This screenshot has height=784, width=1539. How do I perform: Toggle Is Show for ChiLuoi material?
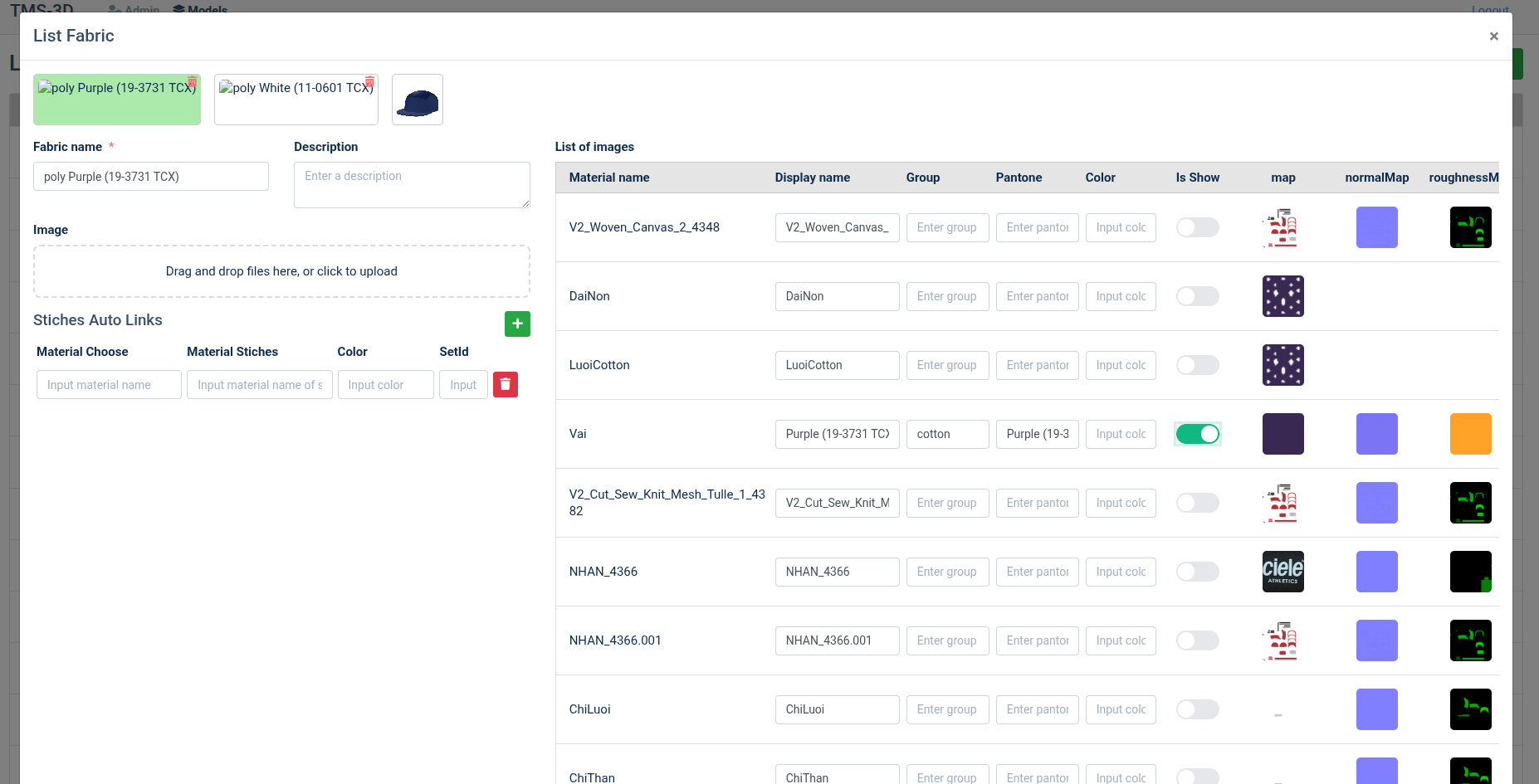tap(1197, 709)
